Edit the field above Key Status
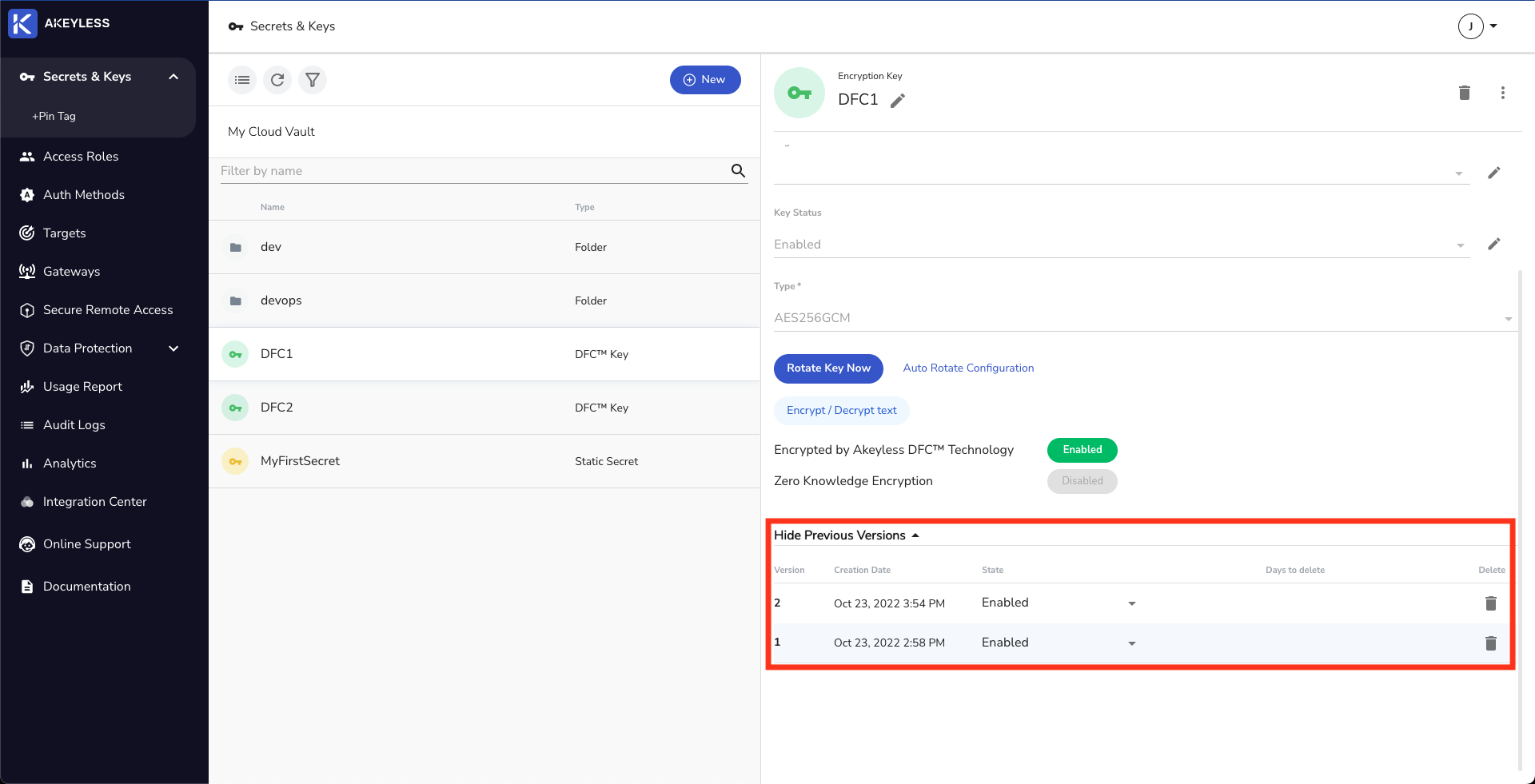The width and height of the screenshot is (1535, 784). (1493, 173)
